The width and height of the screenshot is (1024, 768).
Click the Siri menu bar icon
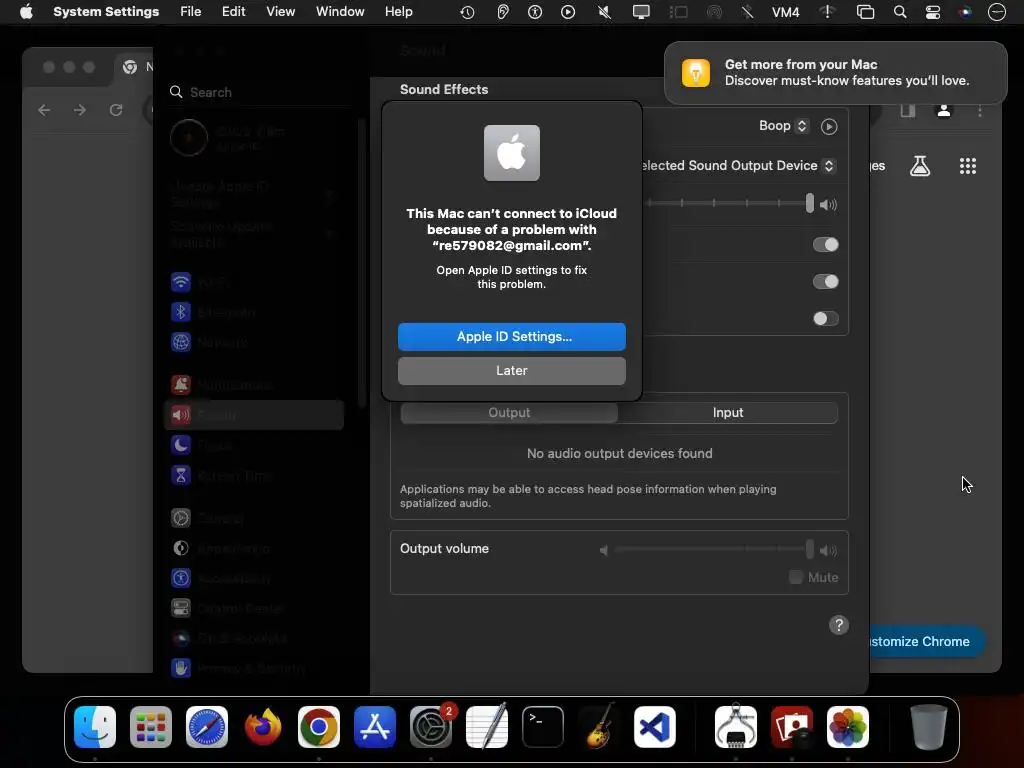965,12
